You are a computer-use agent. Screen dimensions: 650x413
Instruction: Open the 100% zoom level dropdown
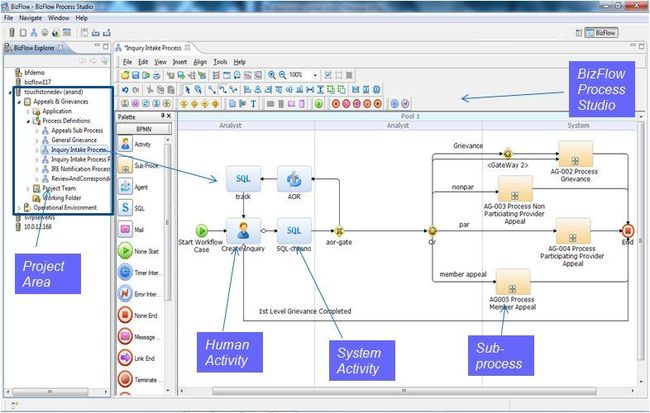tap(315, 75)
